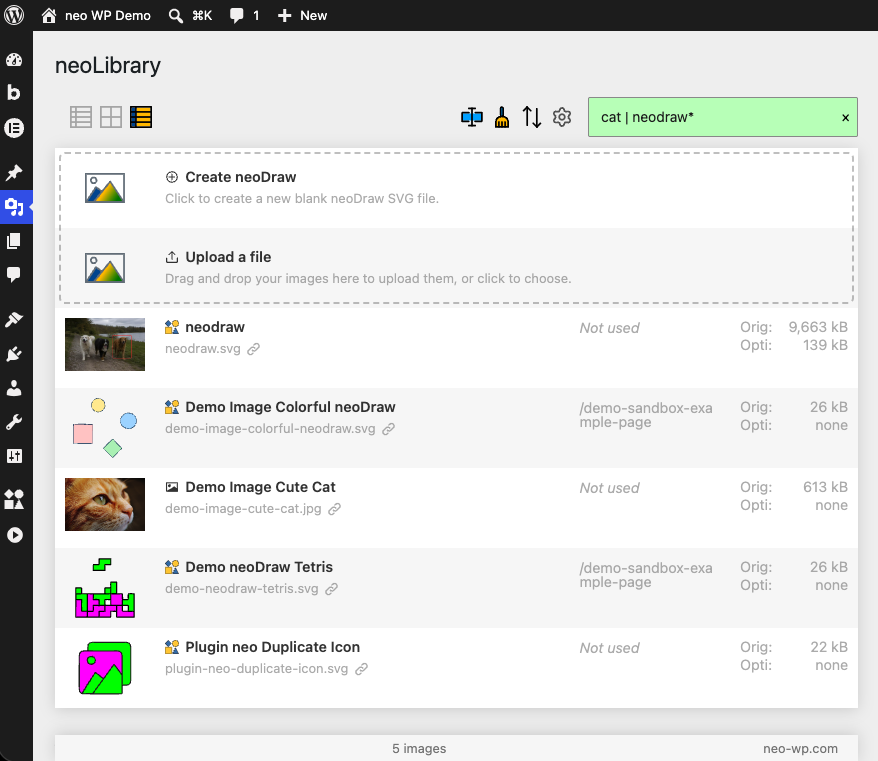Open the WordPress logo menu
The image size is (878, 761).
click(x=14, y=15)
